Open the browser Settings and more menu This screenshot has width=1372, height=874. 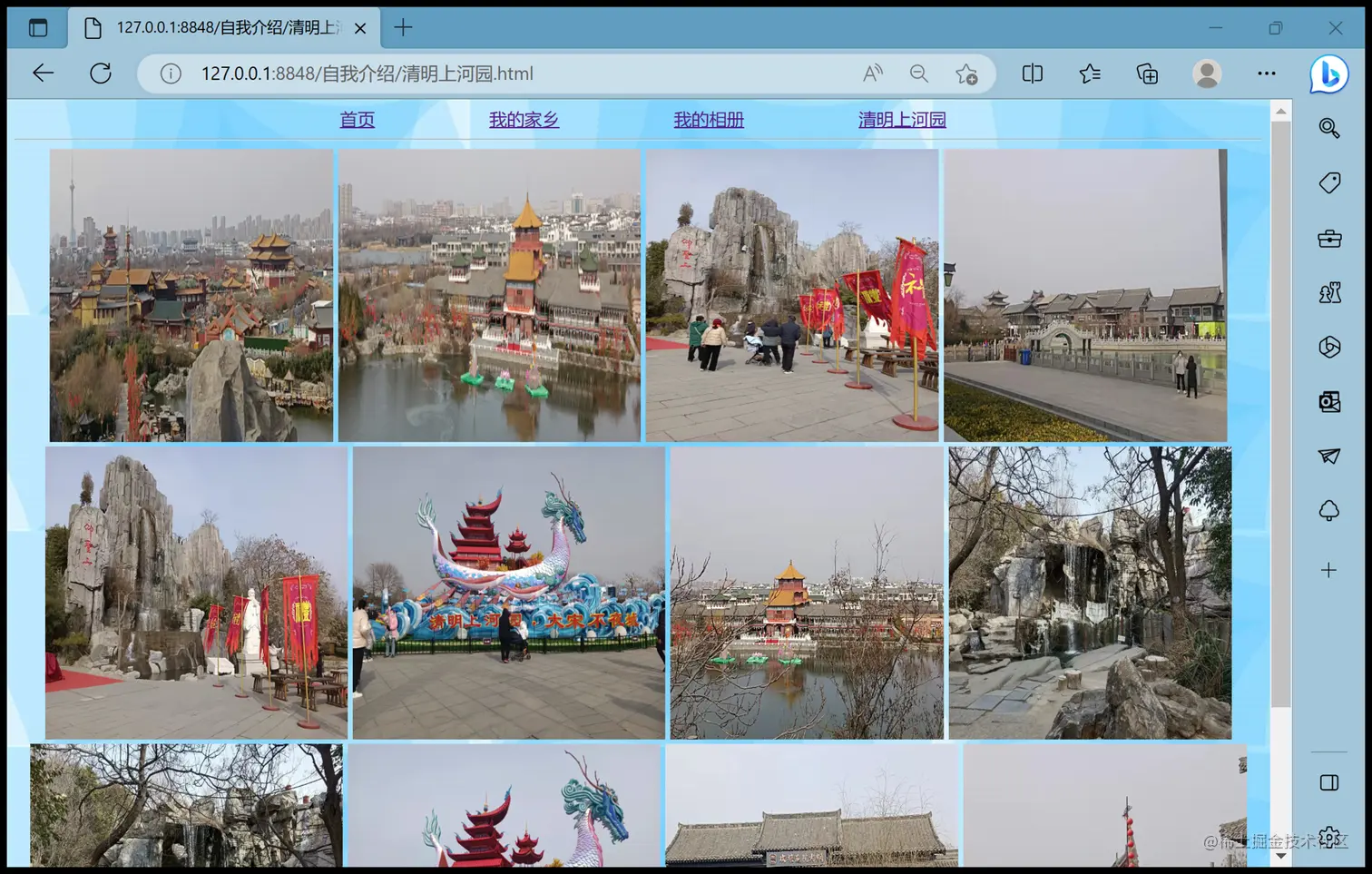[1266, 74]
